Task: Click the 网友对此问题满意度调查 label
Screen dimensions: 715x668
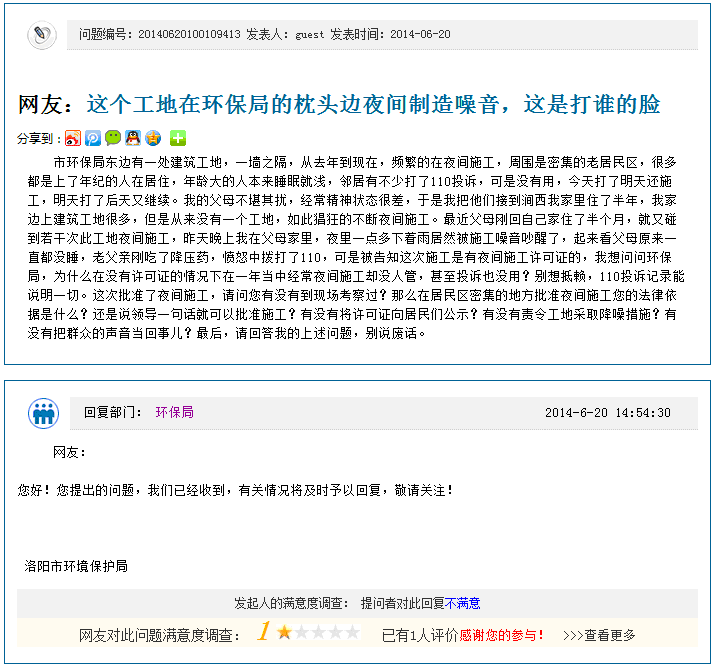Action: coord(159,635)
